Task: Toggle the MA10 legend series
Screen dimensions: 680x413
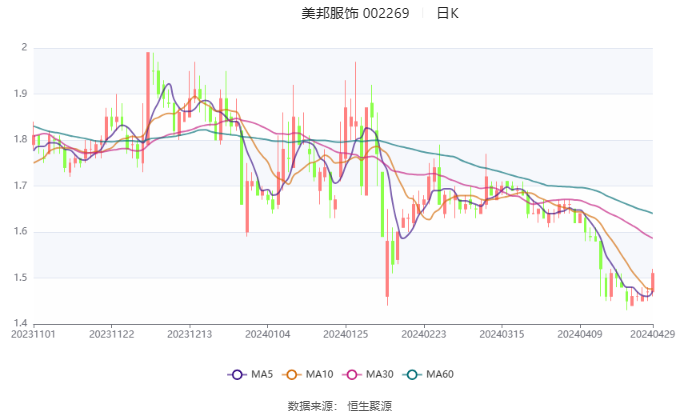Action: pos(307,374)
